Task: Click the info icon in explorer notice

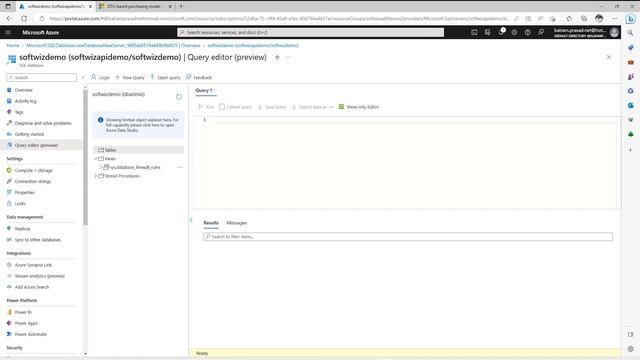Action: 100,120
